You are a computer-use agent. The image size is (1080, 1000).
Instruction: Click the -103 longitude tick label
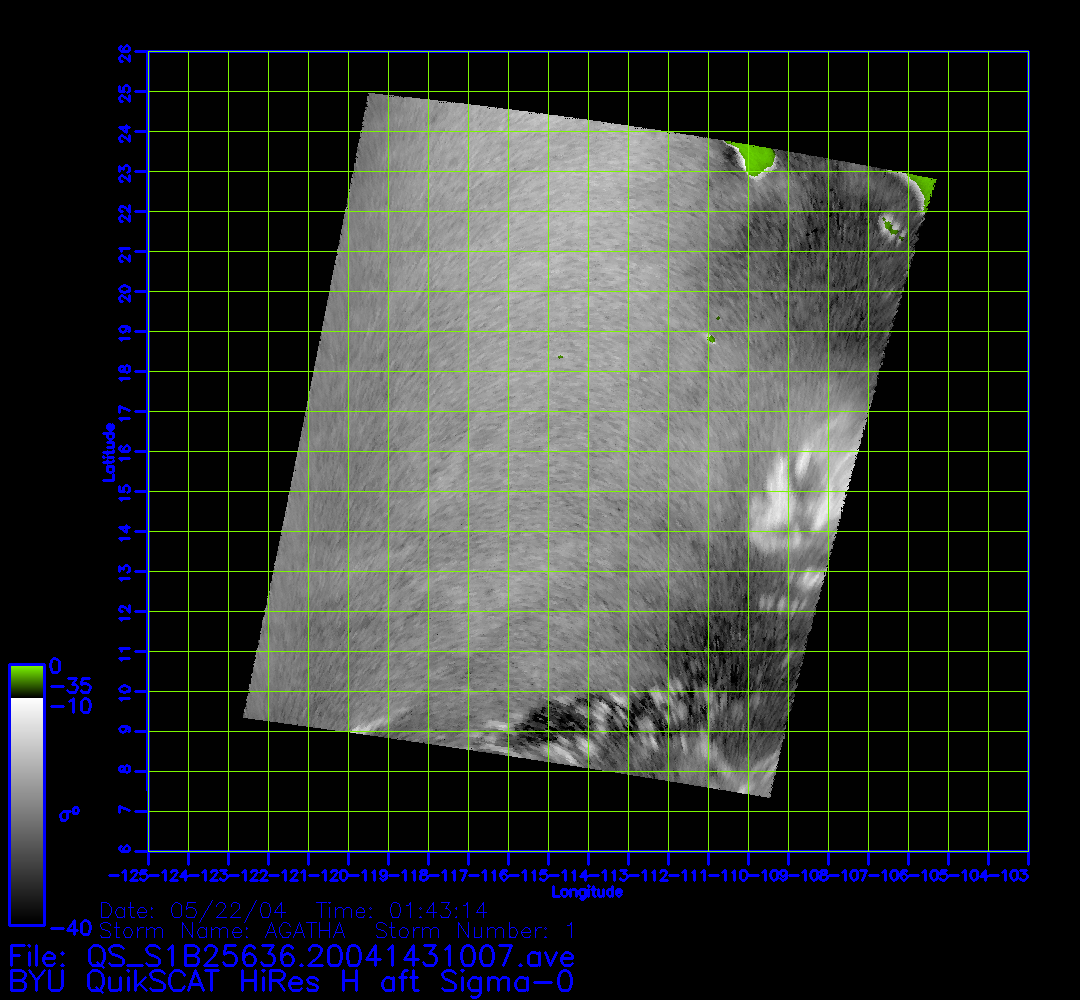1013,876
